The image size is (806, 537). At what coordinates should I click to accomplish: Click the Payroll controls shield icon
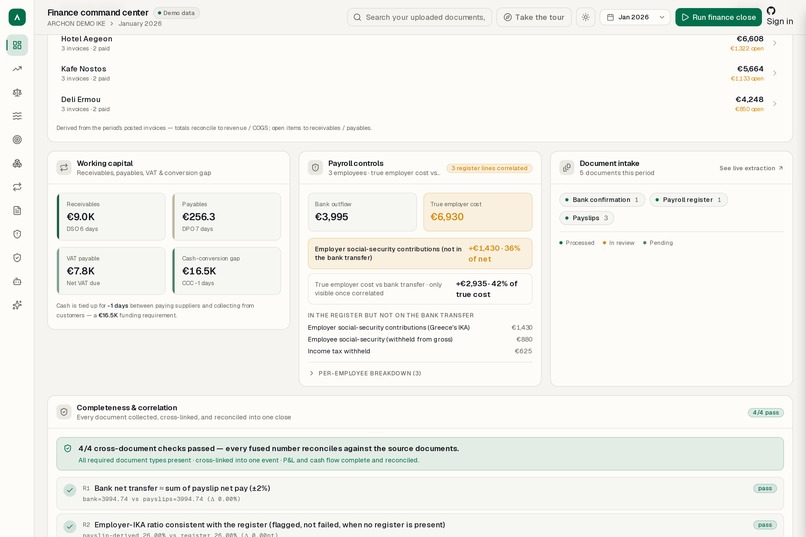(316, 168)
